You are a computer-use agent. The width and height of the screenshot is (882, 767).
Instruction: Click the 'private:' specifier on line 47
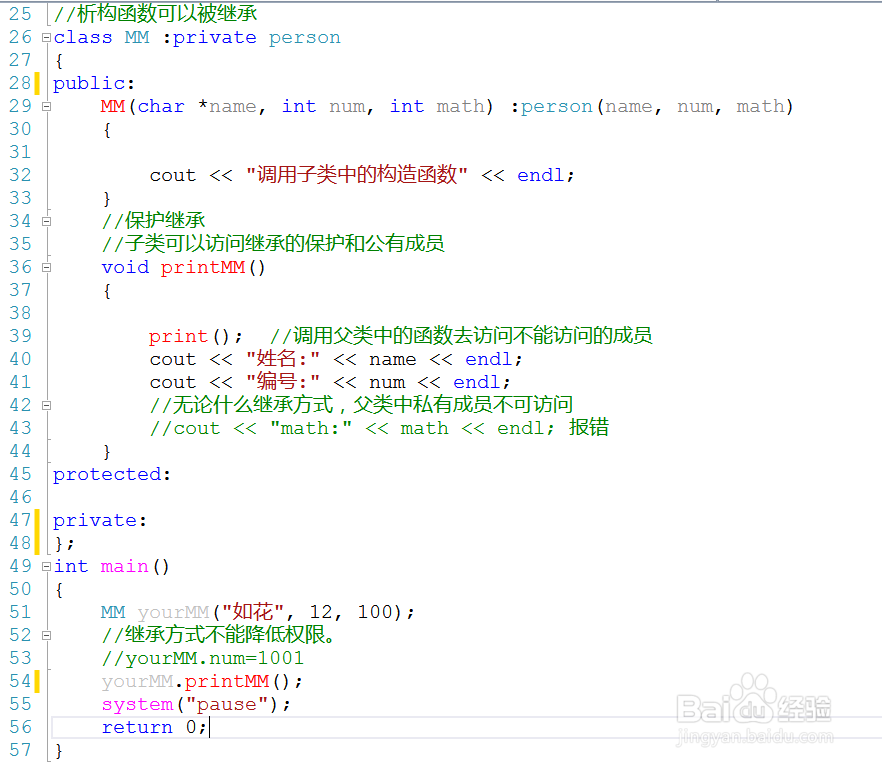click(100, 521)
